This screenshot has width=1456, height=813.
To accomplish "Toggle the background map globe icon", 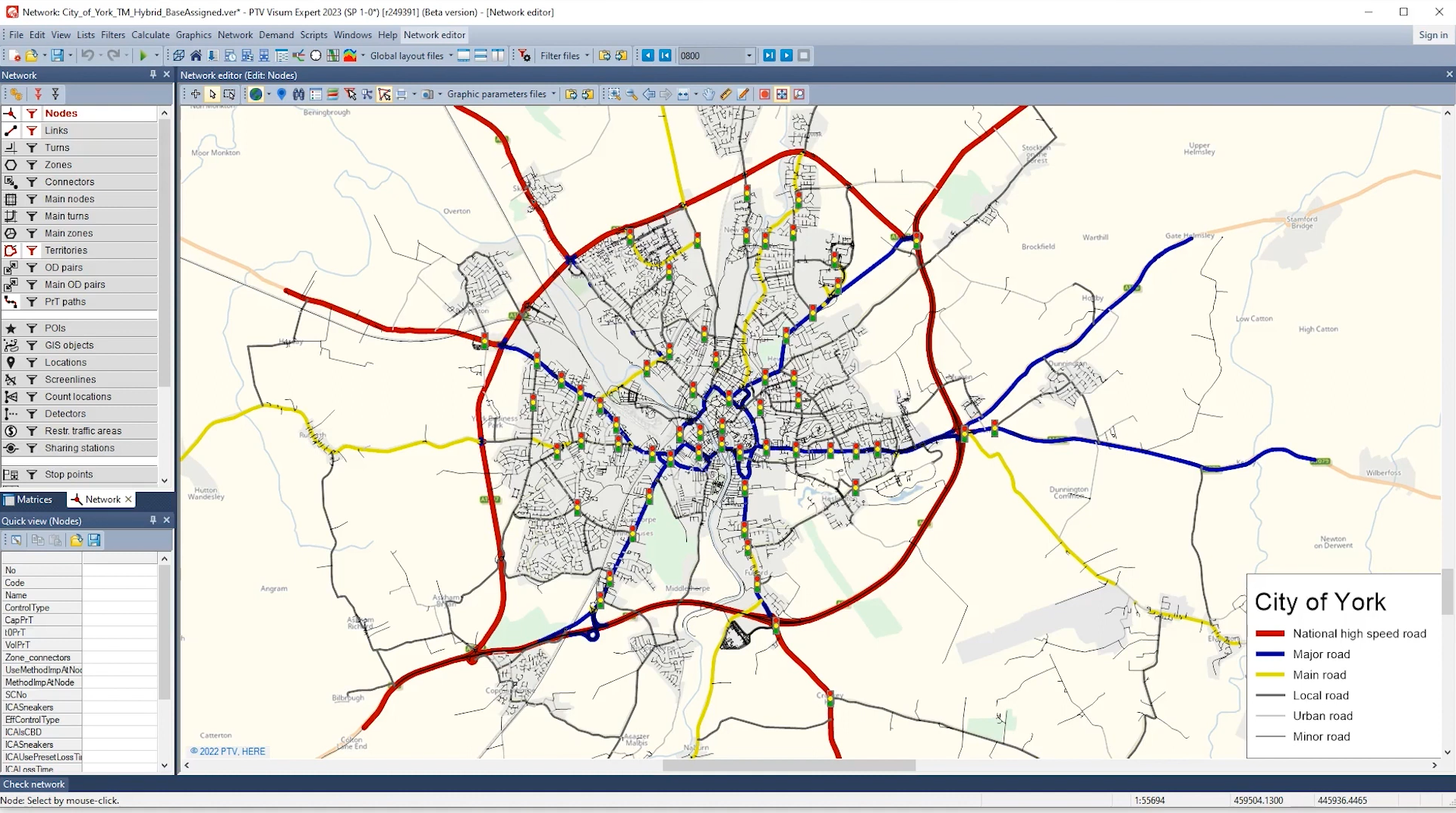I will point(256,94).
